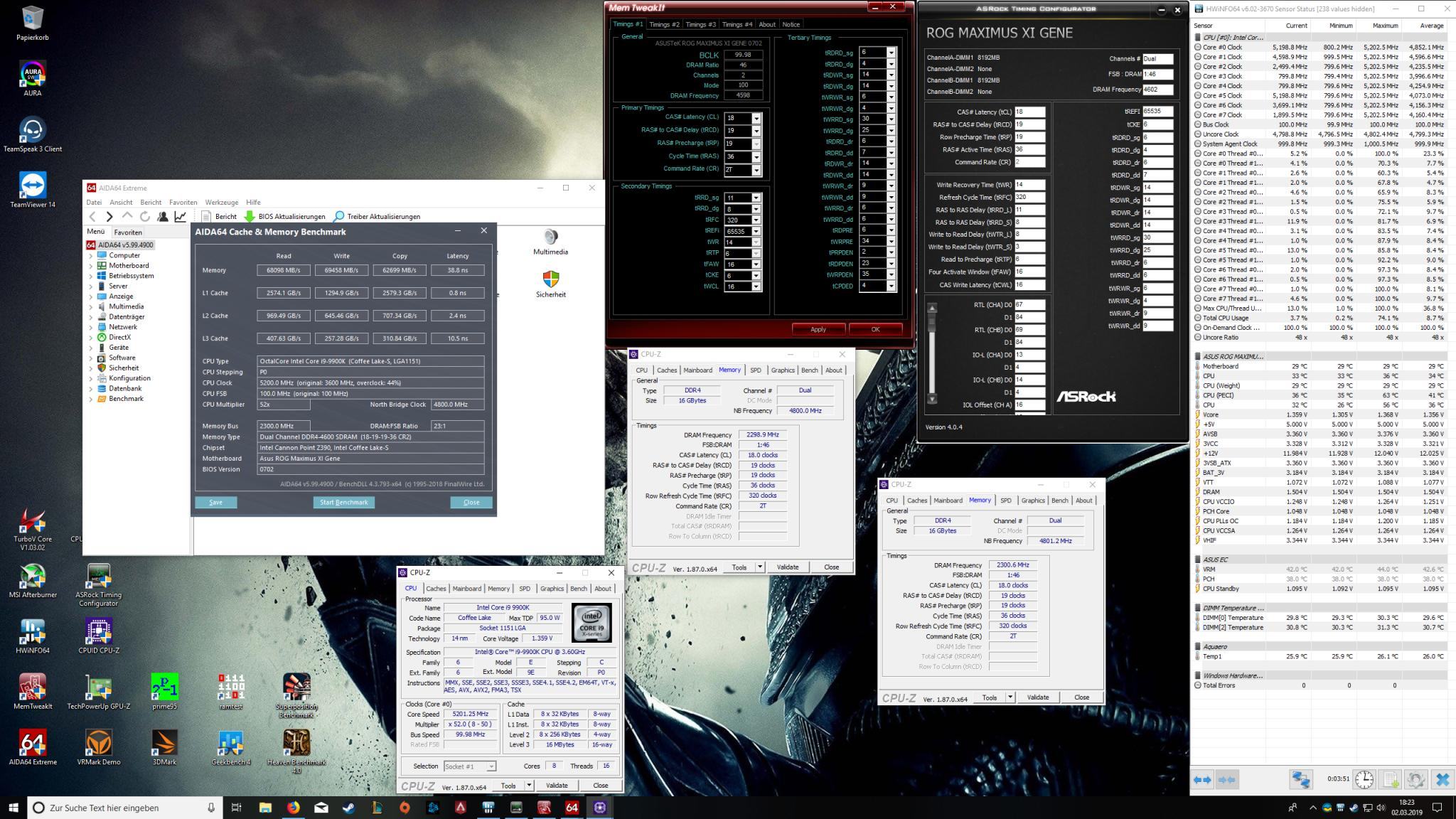Click AIDA64 forward navigation arrow

109,216
